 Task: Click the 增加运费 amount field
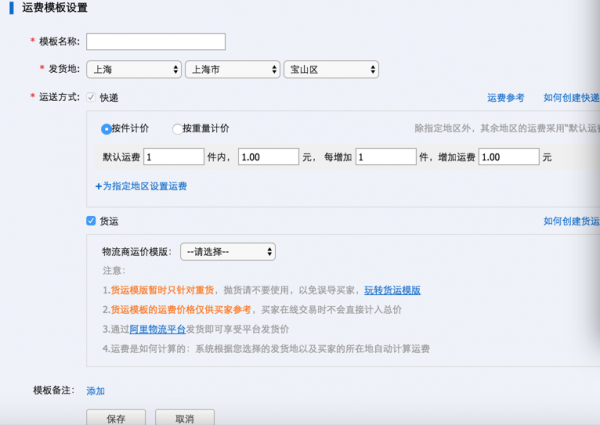[x=508, y=157]
